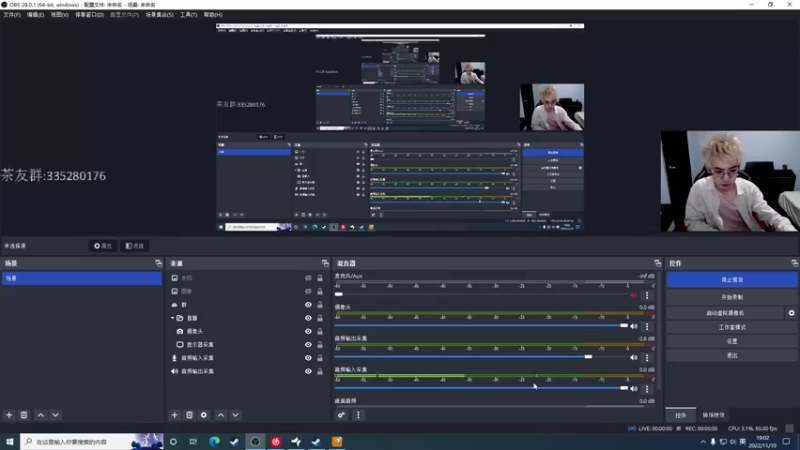Remove selected scene with trash icon
The image size is (800, 450).
tap(24, 415)
